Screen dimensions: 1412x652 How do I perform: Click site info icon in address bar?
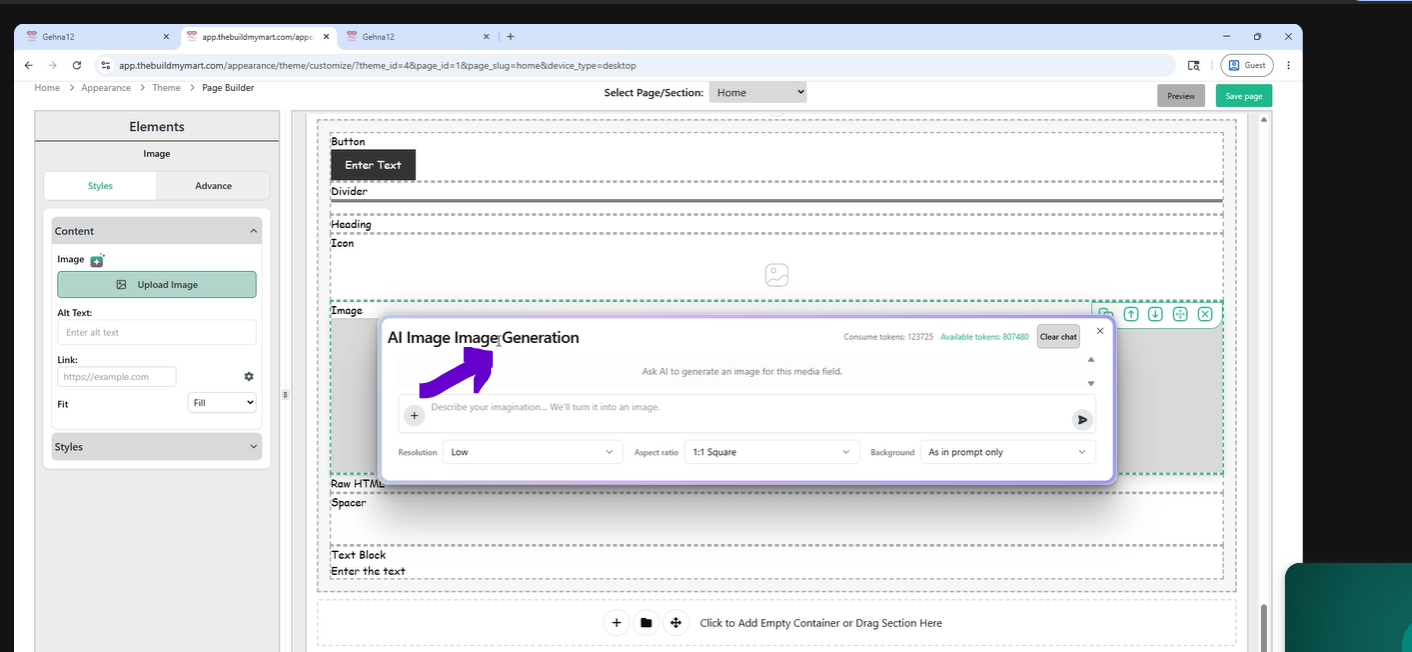pyautogui.click(x=105, y=65)
